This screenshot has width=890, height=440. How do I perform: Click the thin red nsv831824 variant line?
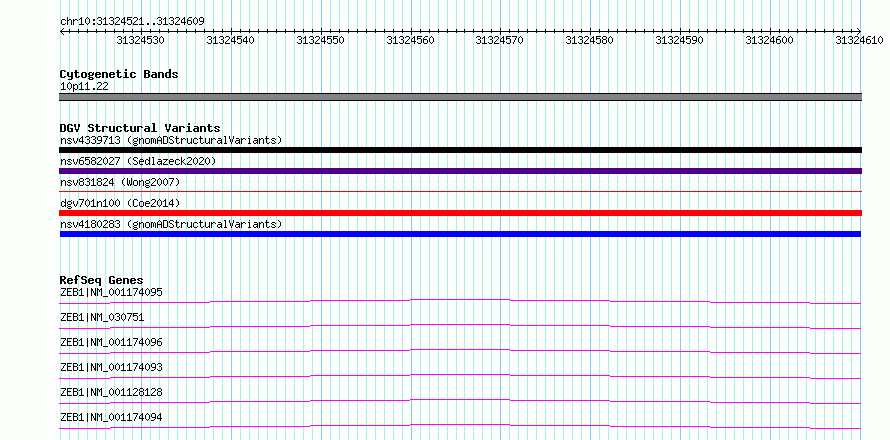tap(460, 192)
